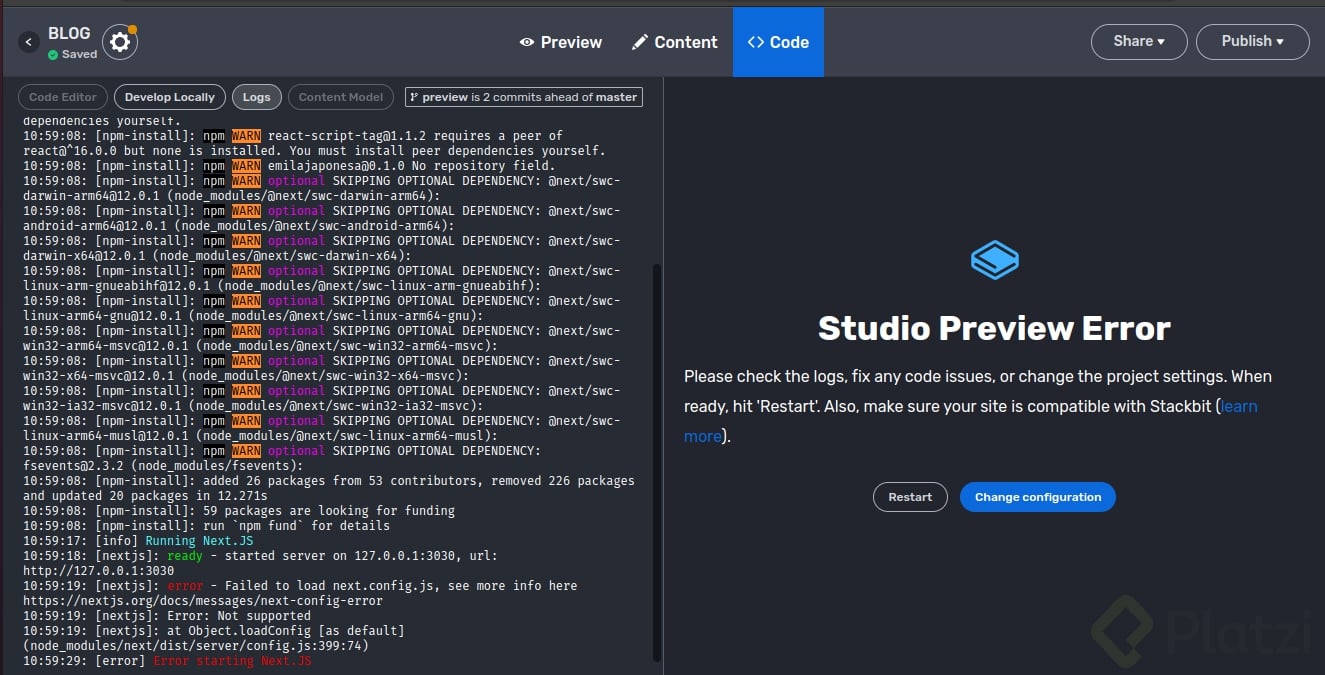Click 'Error starting Next.JS' log line

(232, 661)
